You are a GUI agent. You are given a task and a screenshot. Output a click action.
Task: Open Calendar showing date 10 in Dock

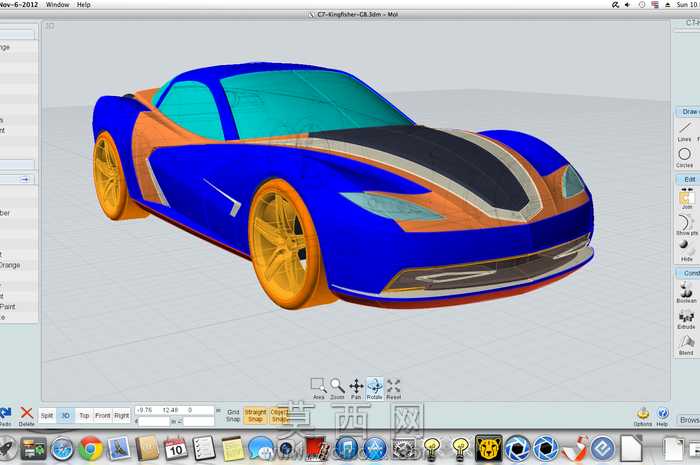click(x=175, y=448)
